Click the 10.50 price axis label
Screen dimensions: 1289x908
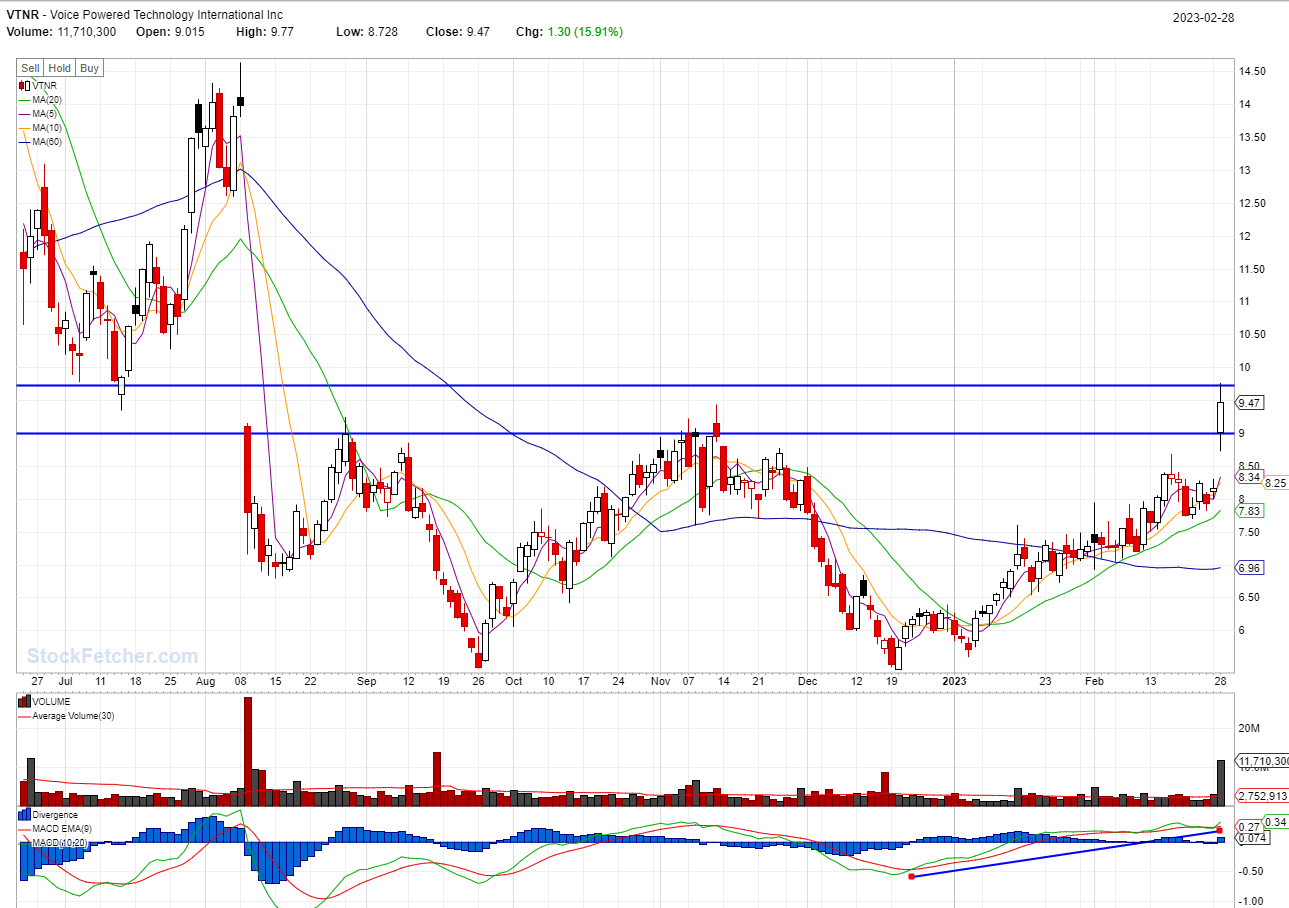[1253, 335]
